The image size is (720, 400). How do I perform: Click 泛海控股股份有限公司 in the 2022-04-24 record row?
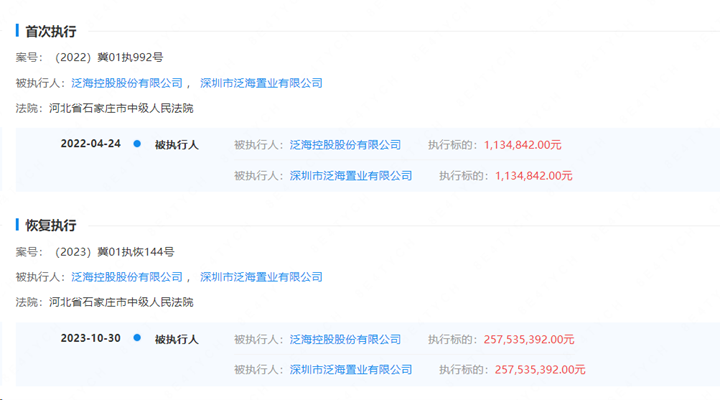click(345, 145)
